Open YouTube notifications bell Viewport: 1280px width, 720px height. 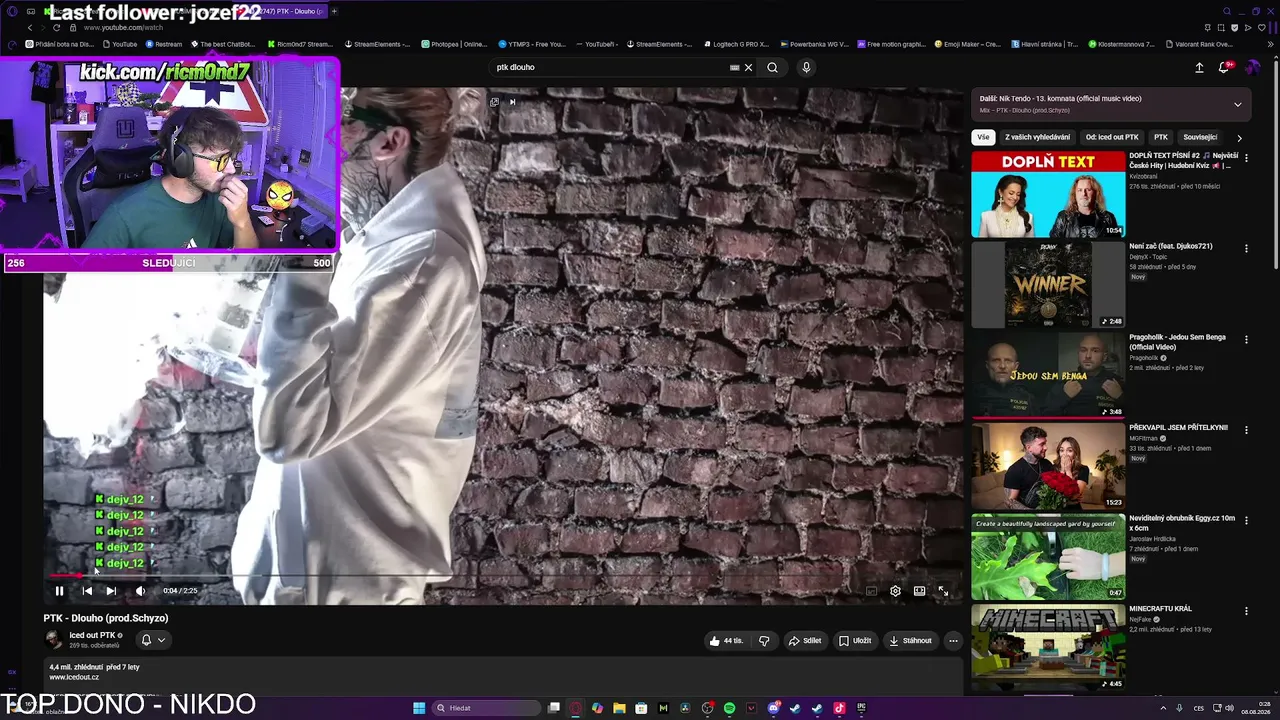[x=1224, y=68]
